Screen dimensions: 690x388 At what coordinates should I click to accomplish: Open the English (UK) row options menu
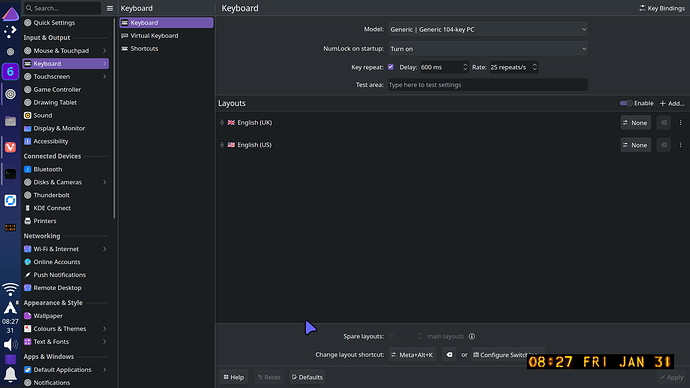[680, 123]
